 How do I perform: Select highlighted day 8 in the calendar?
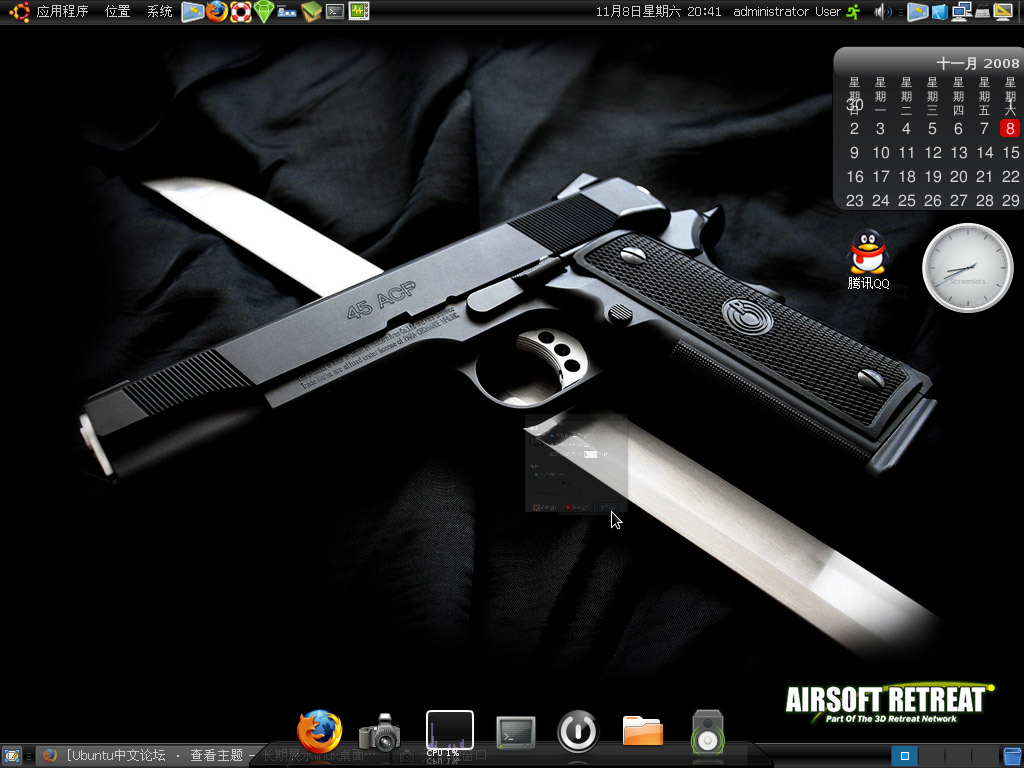(x=1010, y=129)
